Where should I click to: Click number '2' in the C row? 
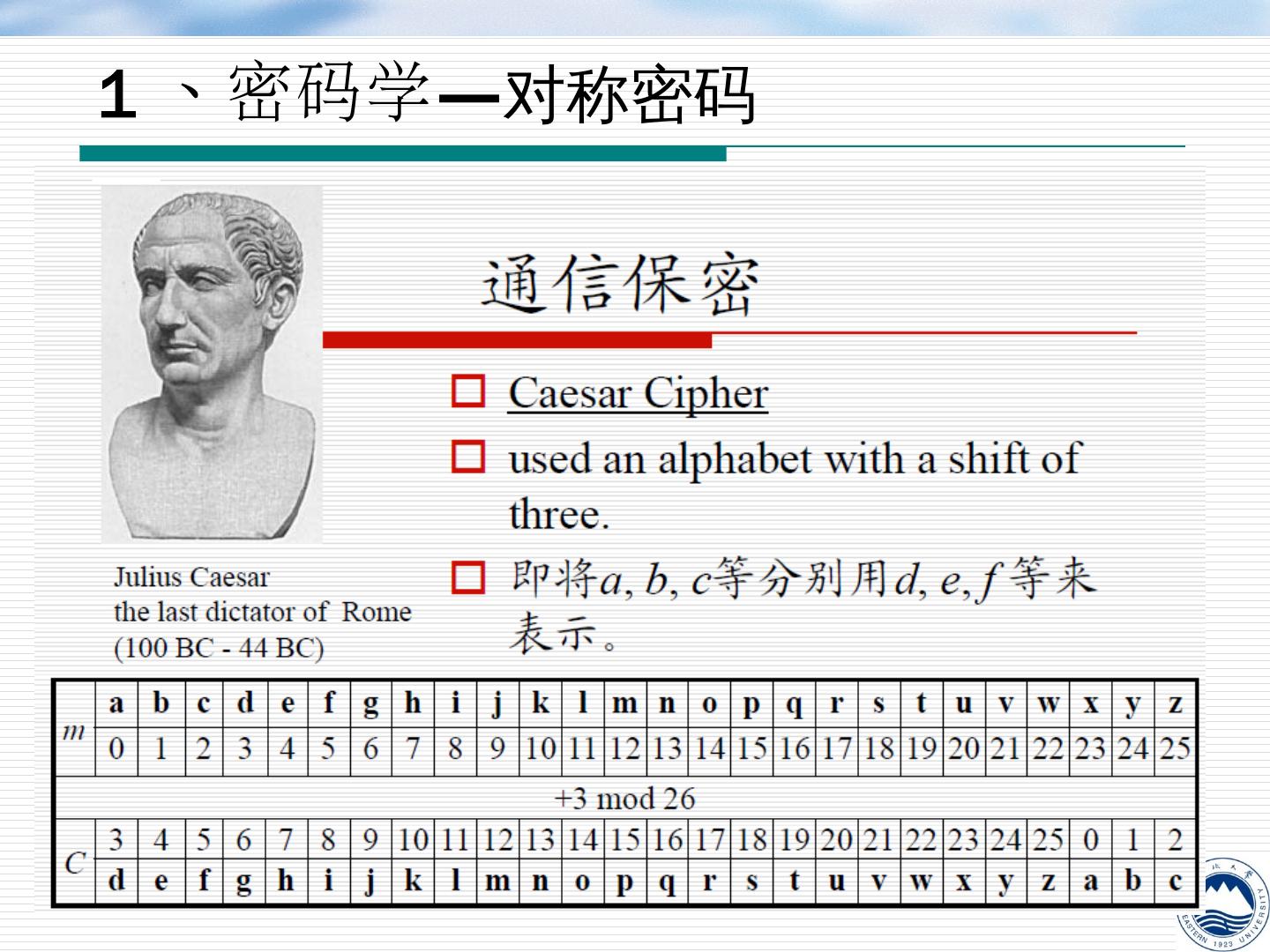point(1175,840)
